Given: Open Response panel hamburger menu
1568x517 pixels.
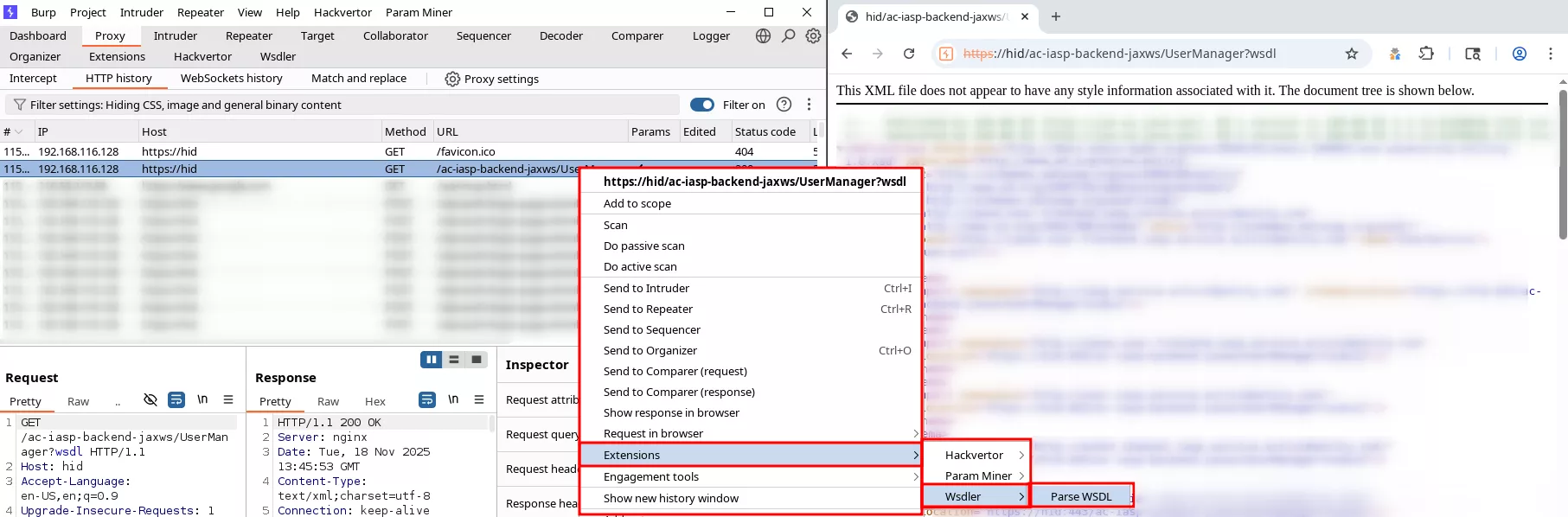Looking at the screenshot, I should (x=479, y=399).
